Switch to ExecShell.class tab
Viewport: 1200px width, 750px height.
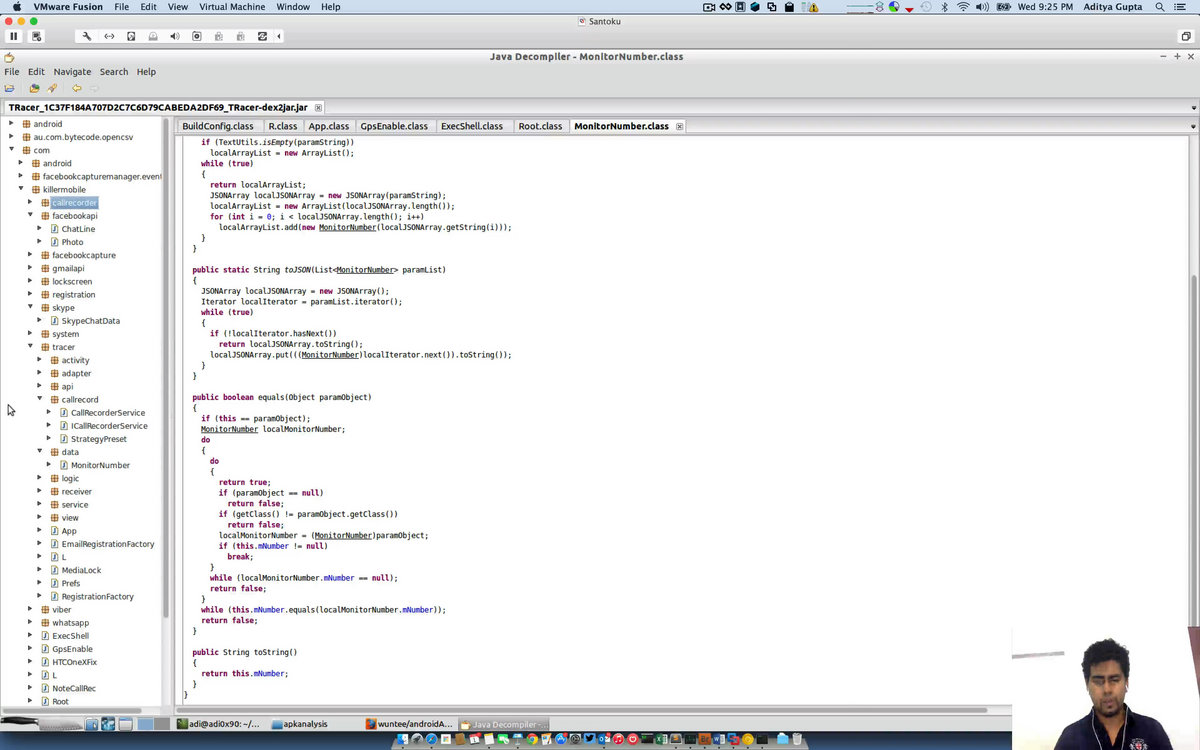coord(472,126)
